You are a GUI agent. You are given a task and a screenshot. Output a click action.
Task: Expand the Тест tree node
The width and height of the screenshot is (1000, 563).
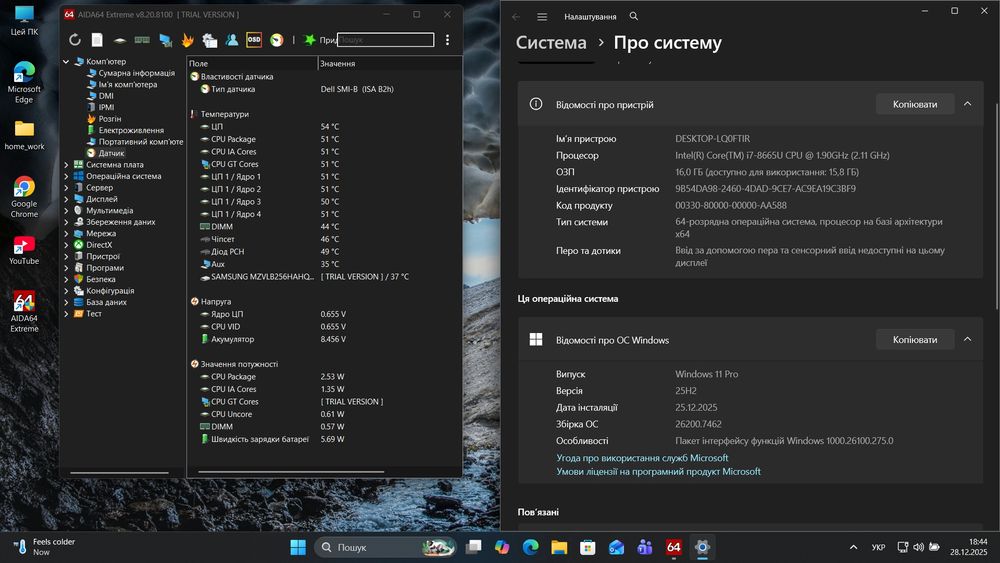coord(66,314)
